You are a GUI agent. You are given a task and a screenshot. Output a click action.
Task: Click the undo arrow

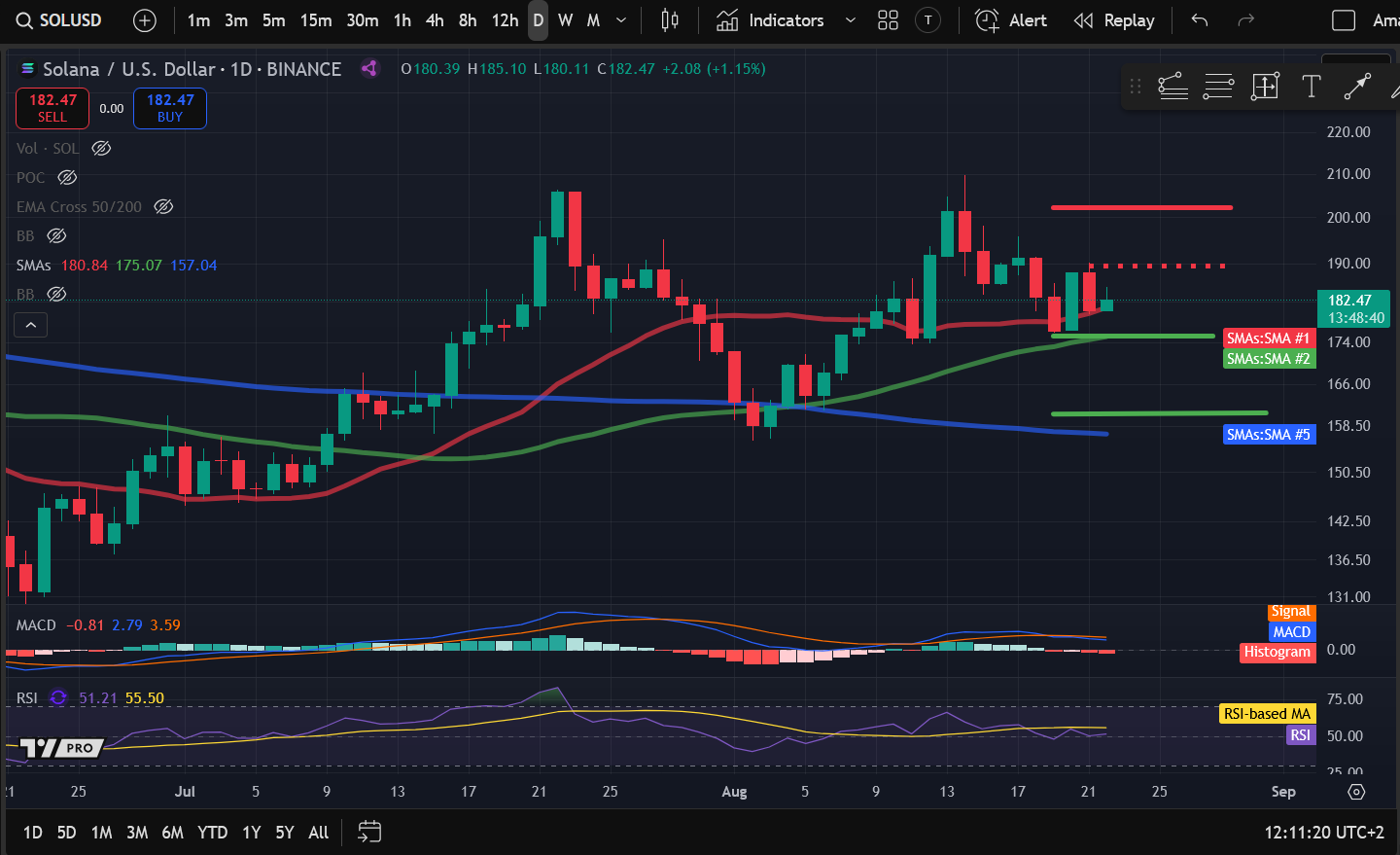click(1200, 20)
